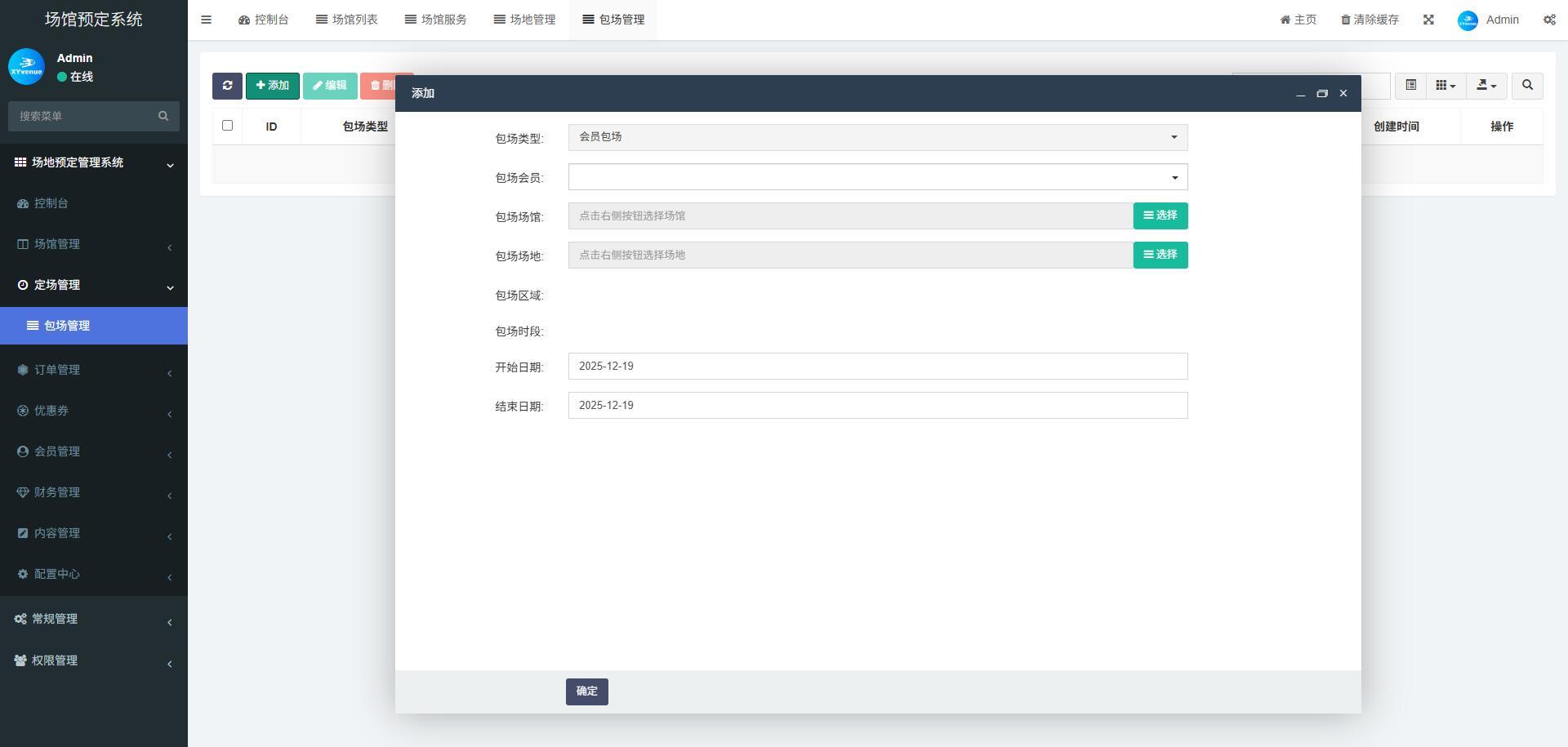Switch to the 场地管理 tab
This screenshot has width=1568, height=747.
tap(525, 20)
